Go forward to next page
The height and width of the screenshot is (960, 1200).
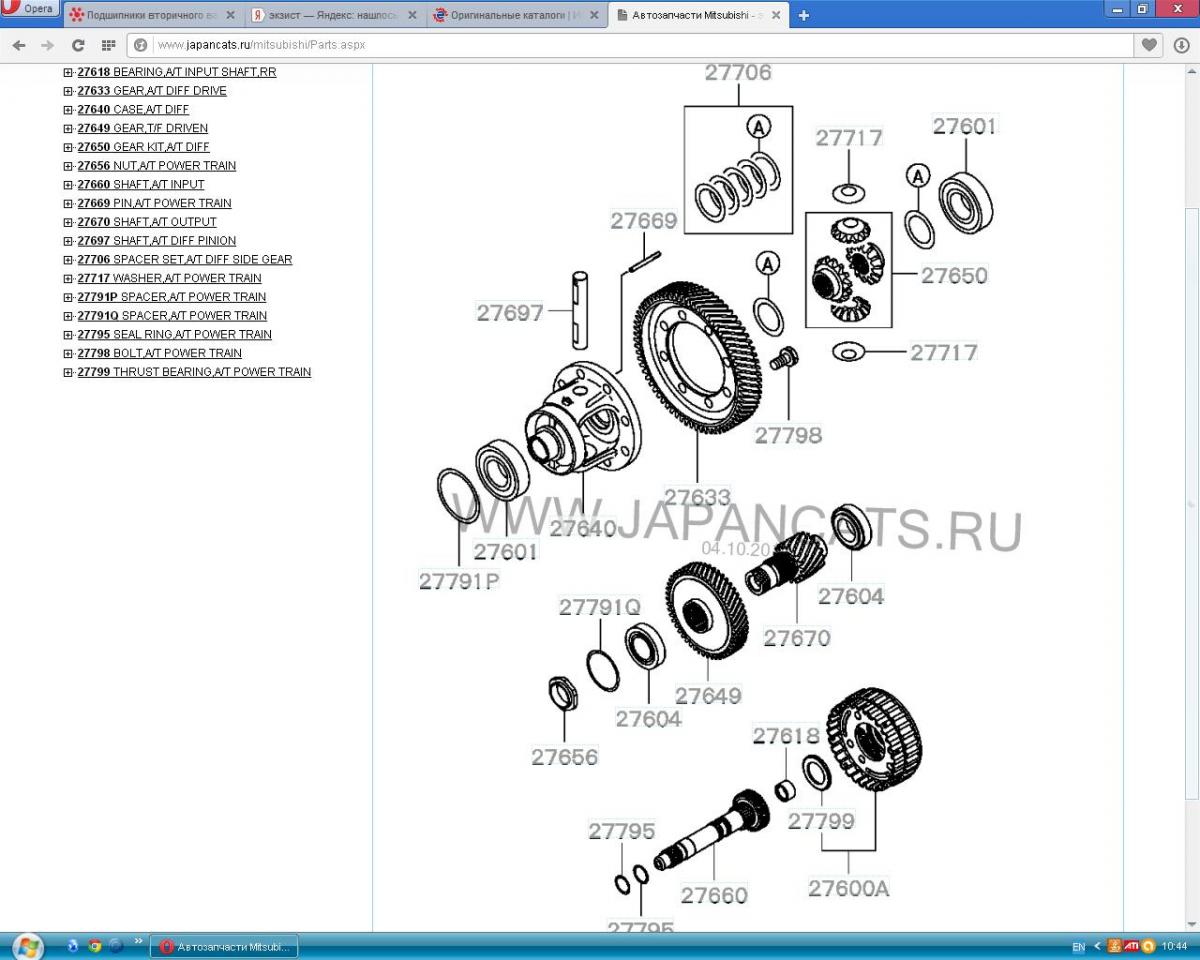click(47, 46)
